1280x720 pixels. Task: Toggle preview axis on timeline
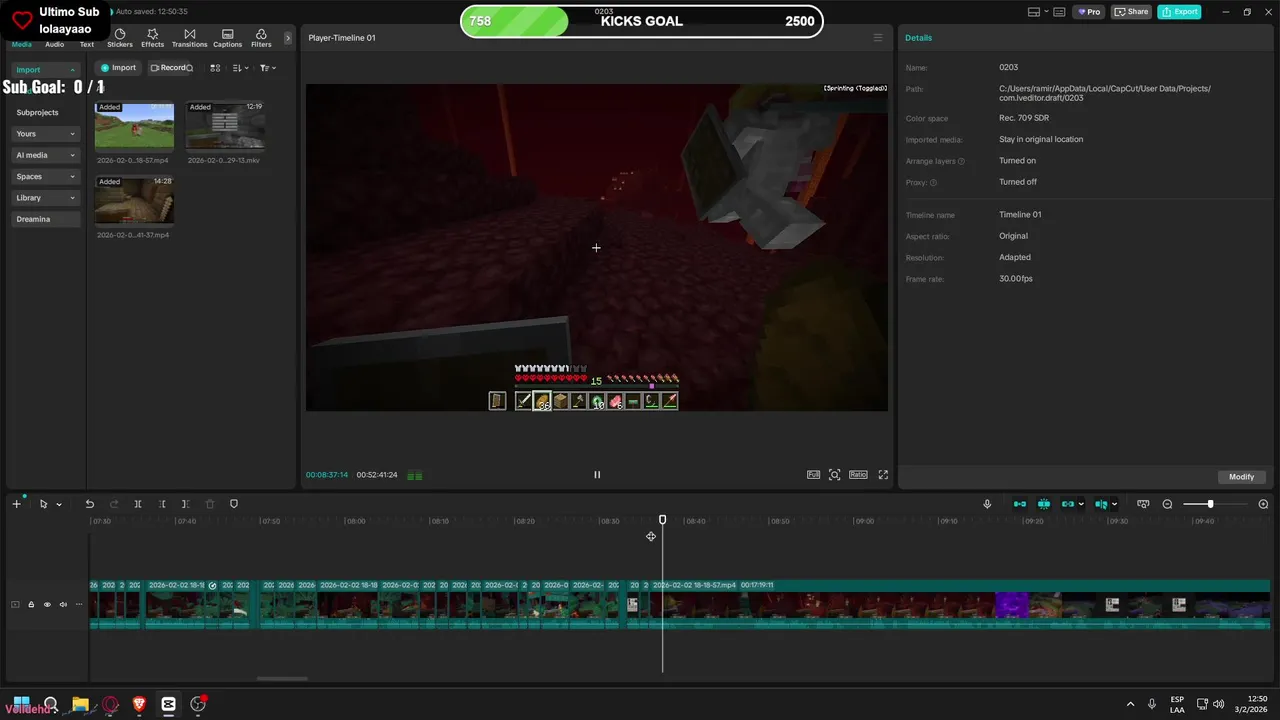tap(1101, 504)
